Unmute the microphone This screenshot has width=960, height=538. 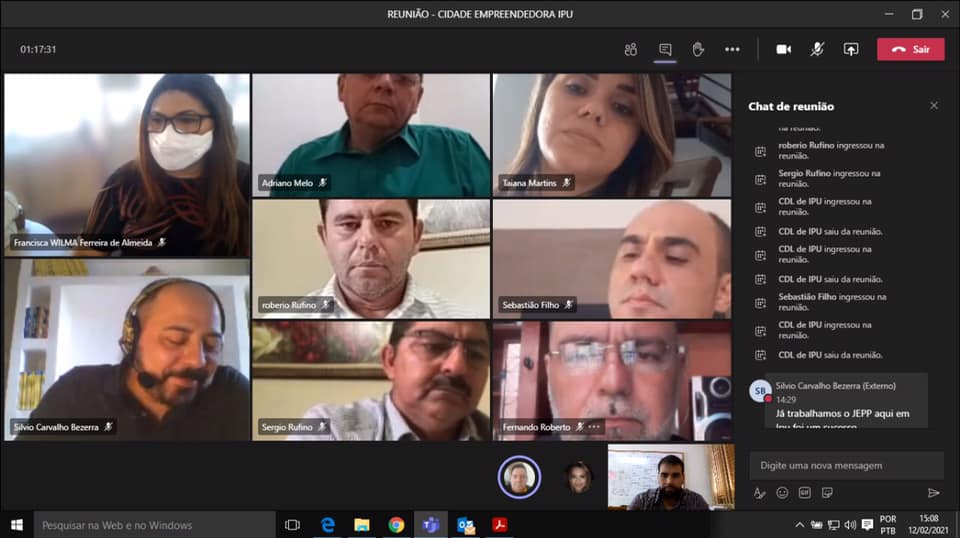coord(817,50)
